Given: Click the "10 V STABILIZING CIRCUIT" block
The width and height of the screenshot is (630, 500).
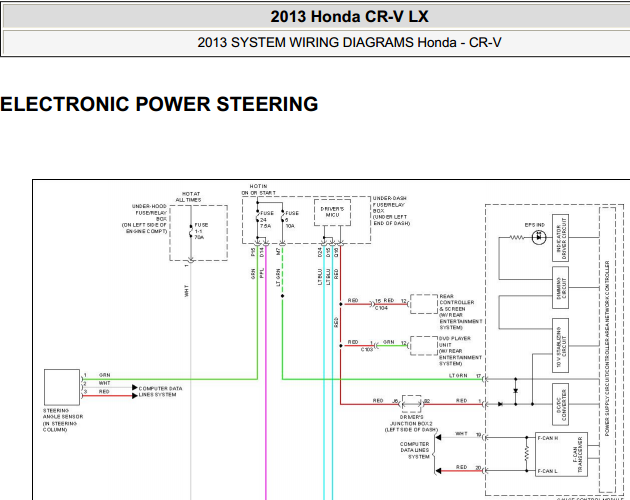Looking at the screenshot, I should (560, 346).
